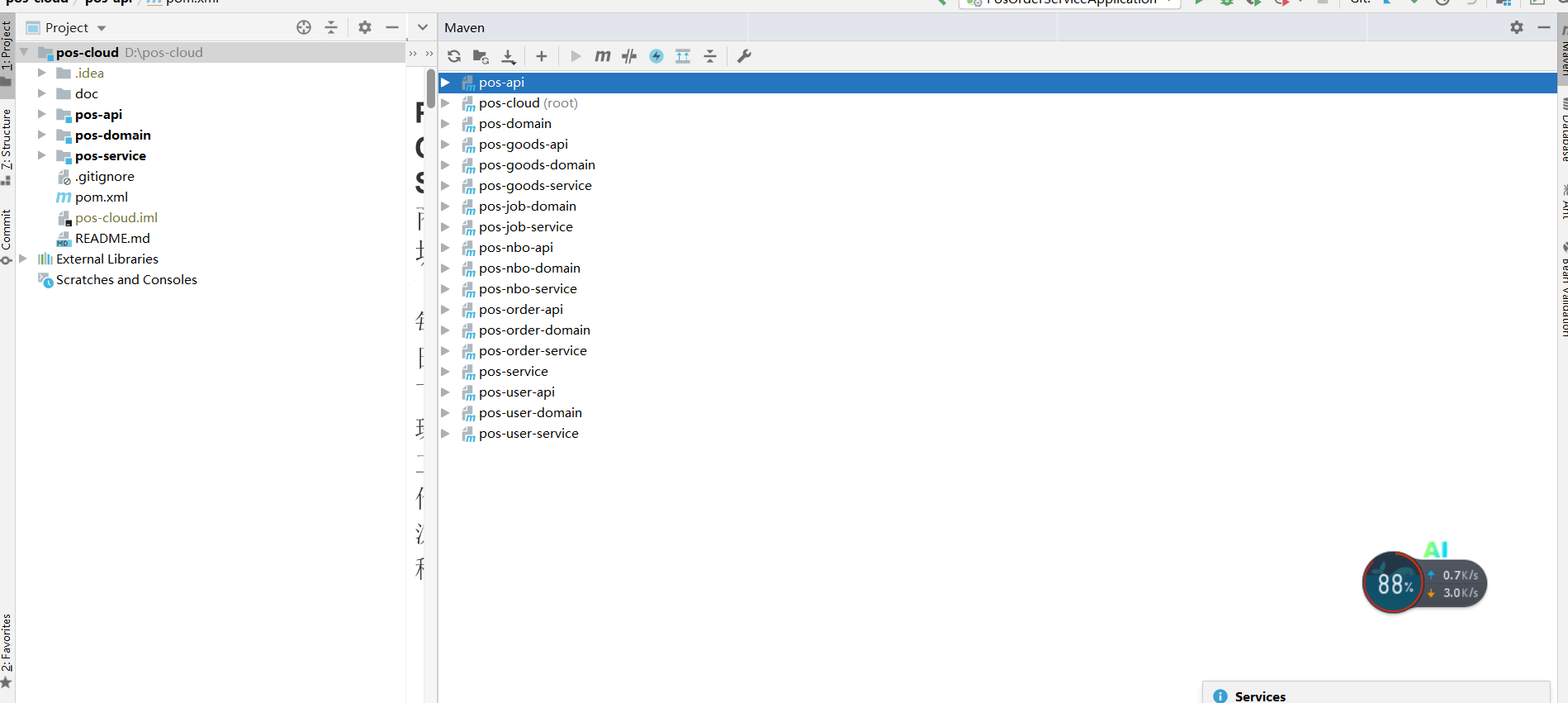Hide the Project tool window
The width and height of the screenshot is (1568, 703).
[392, 27]
